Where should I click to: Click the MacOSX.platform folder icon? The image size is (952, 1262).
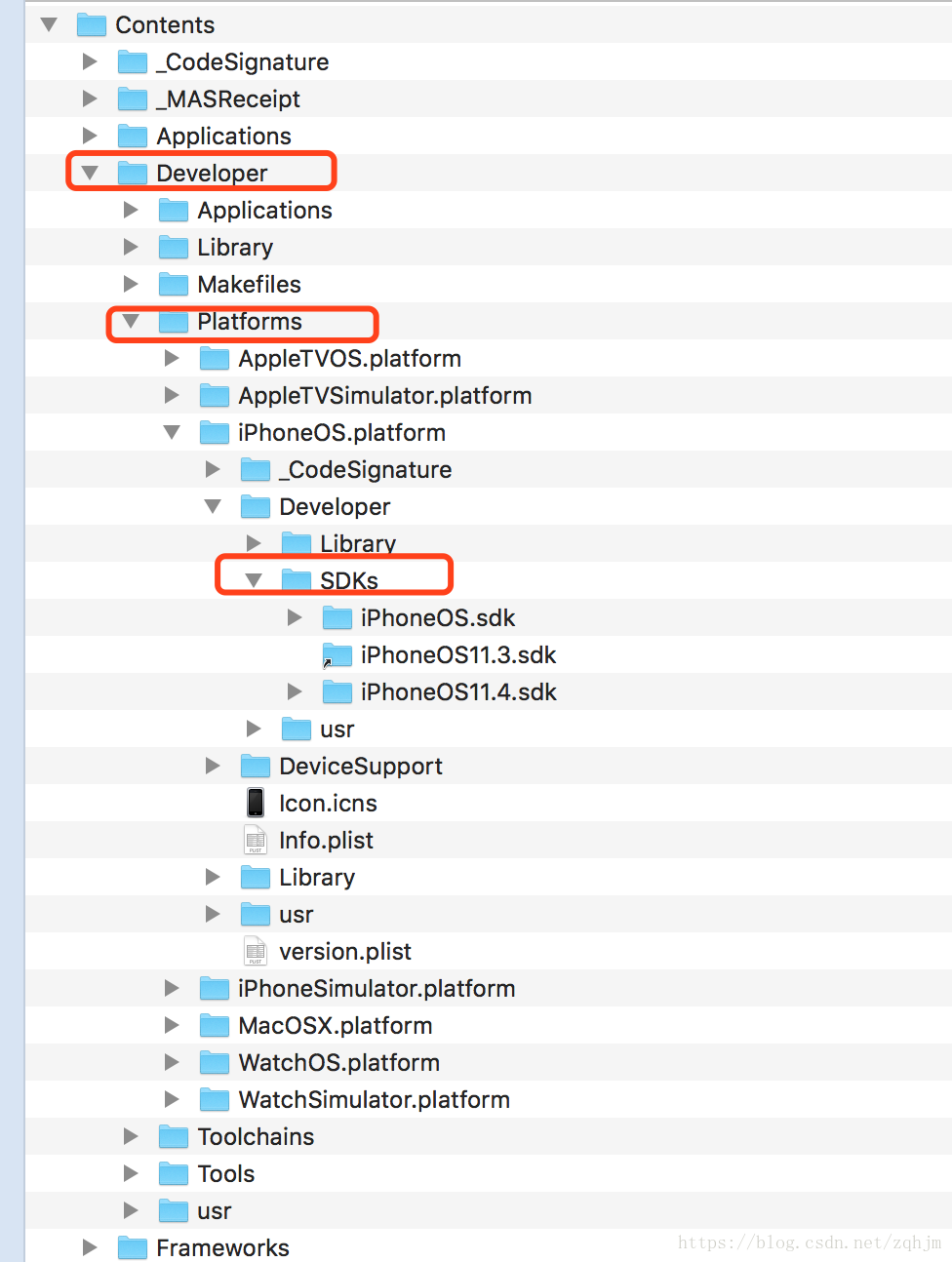tap(215, 1025)
